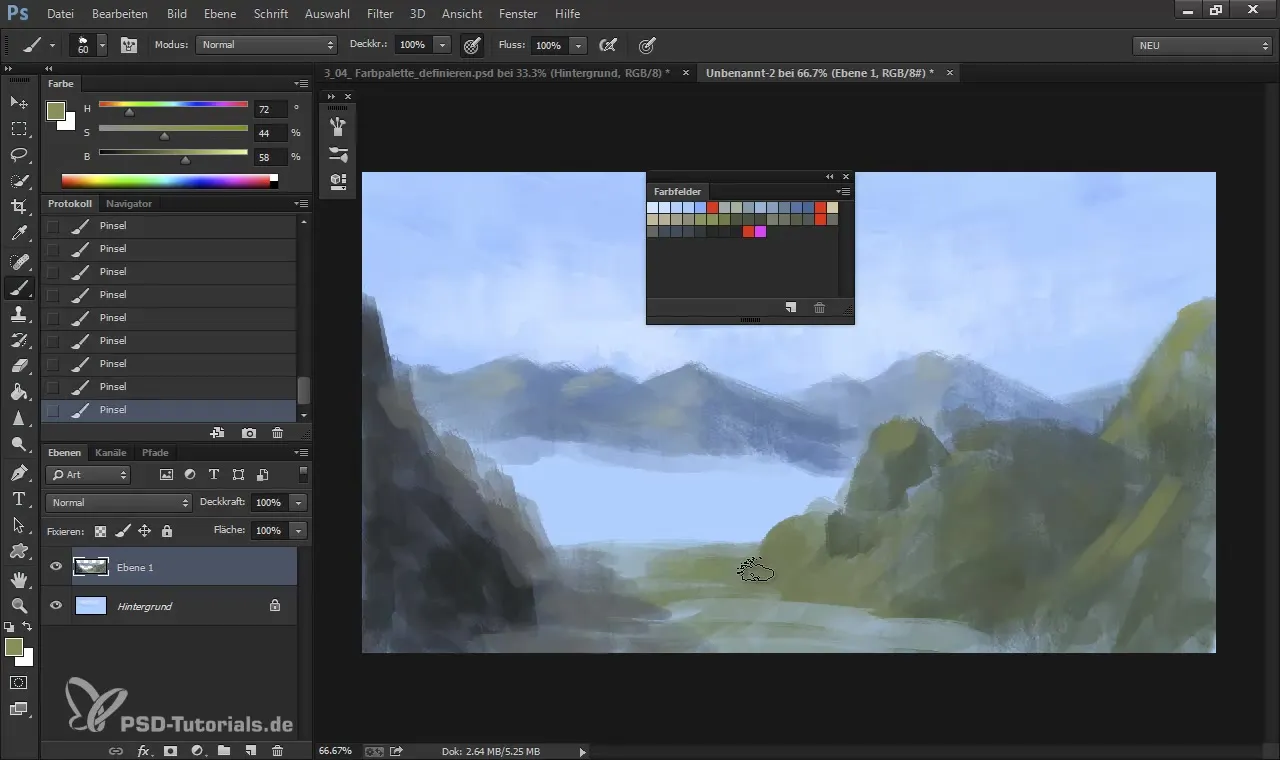Open the NEU workspace dropdown

click(1202, 45)
